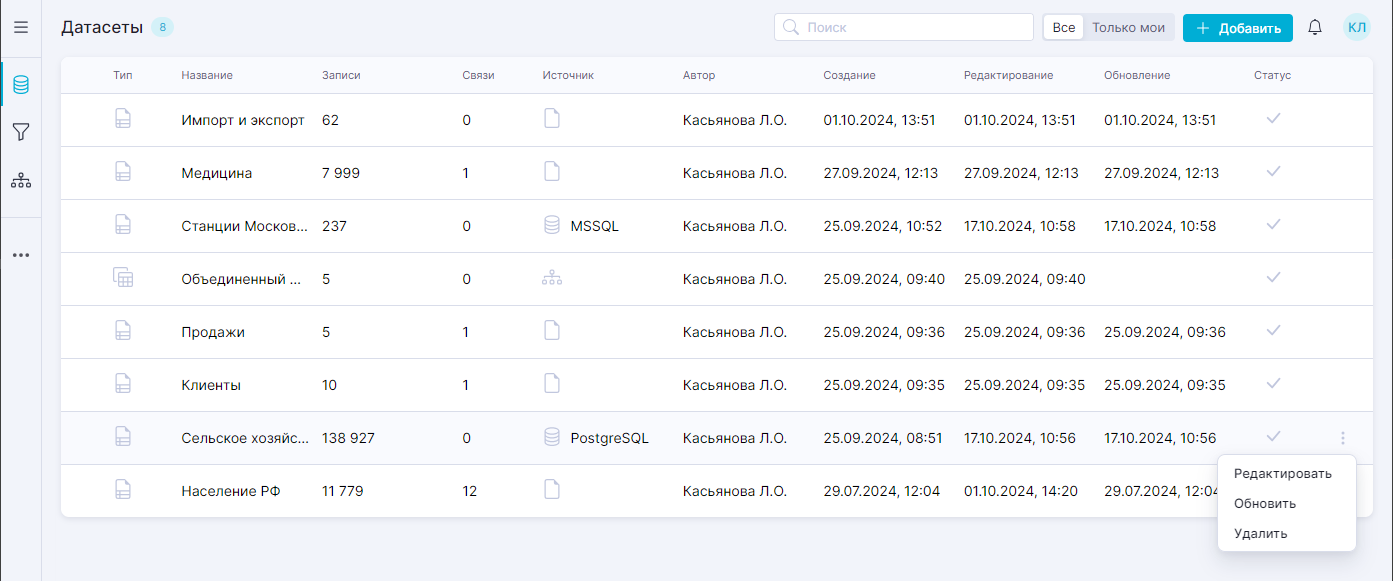The height and width of the screenshot is (581, 1393).
Task: Sort by the Создание column header
Action: pos(849,76)
